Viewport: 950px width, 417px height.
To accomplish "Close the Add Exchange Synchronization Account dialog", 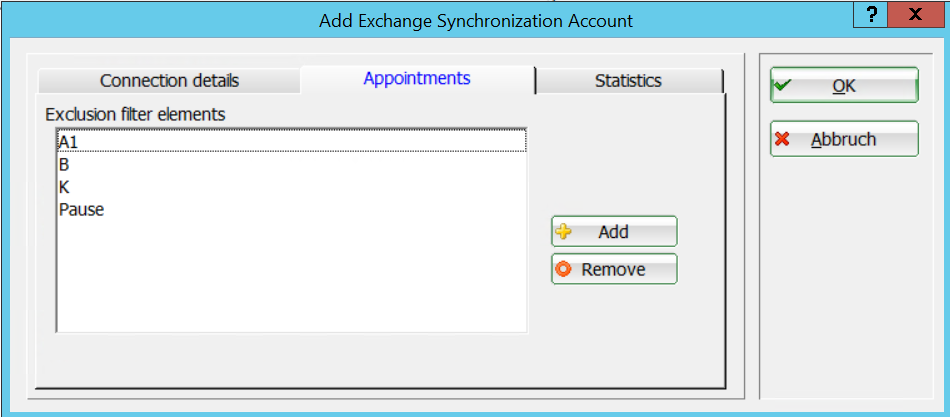I will (916, 15).
